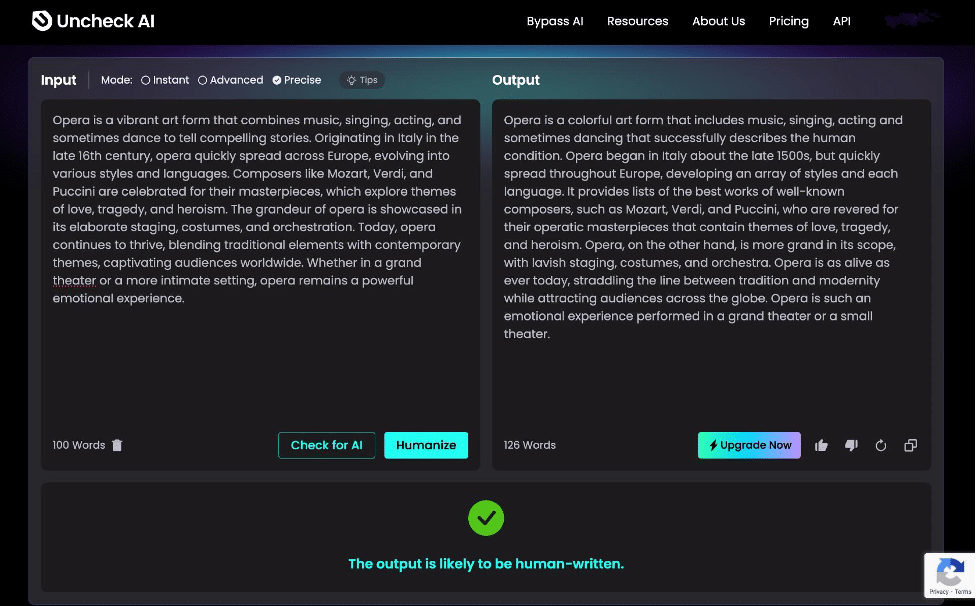Click the lightning bolt on Upgrade Now
The width and height of the screenshot is (977, 606).
pyautogui.click(x=712, y=445)
